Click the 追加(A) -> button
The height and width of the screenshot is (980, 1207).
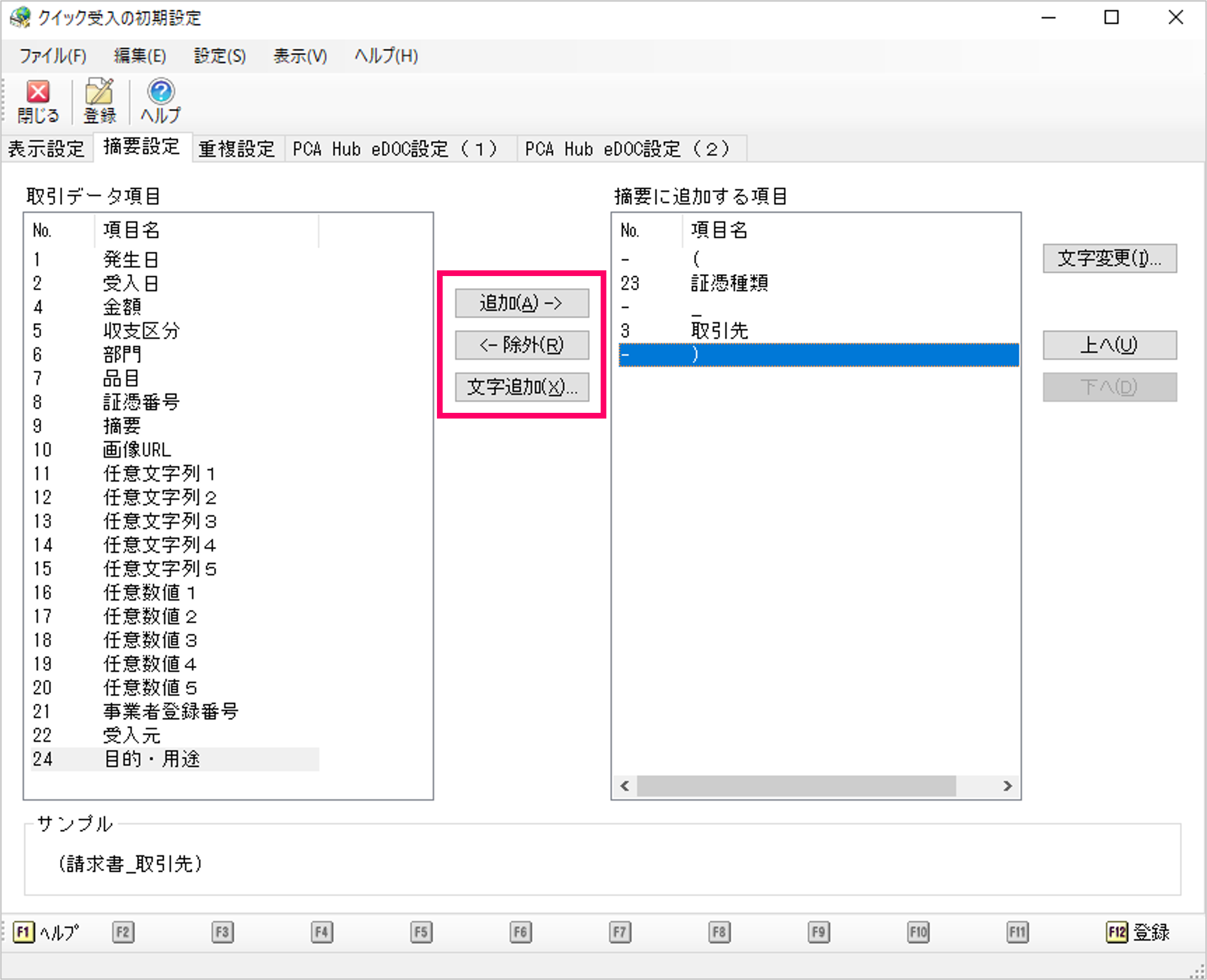point(521,304)
